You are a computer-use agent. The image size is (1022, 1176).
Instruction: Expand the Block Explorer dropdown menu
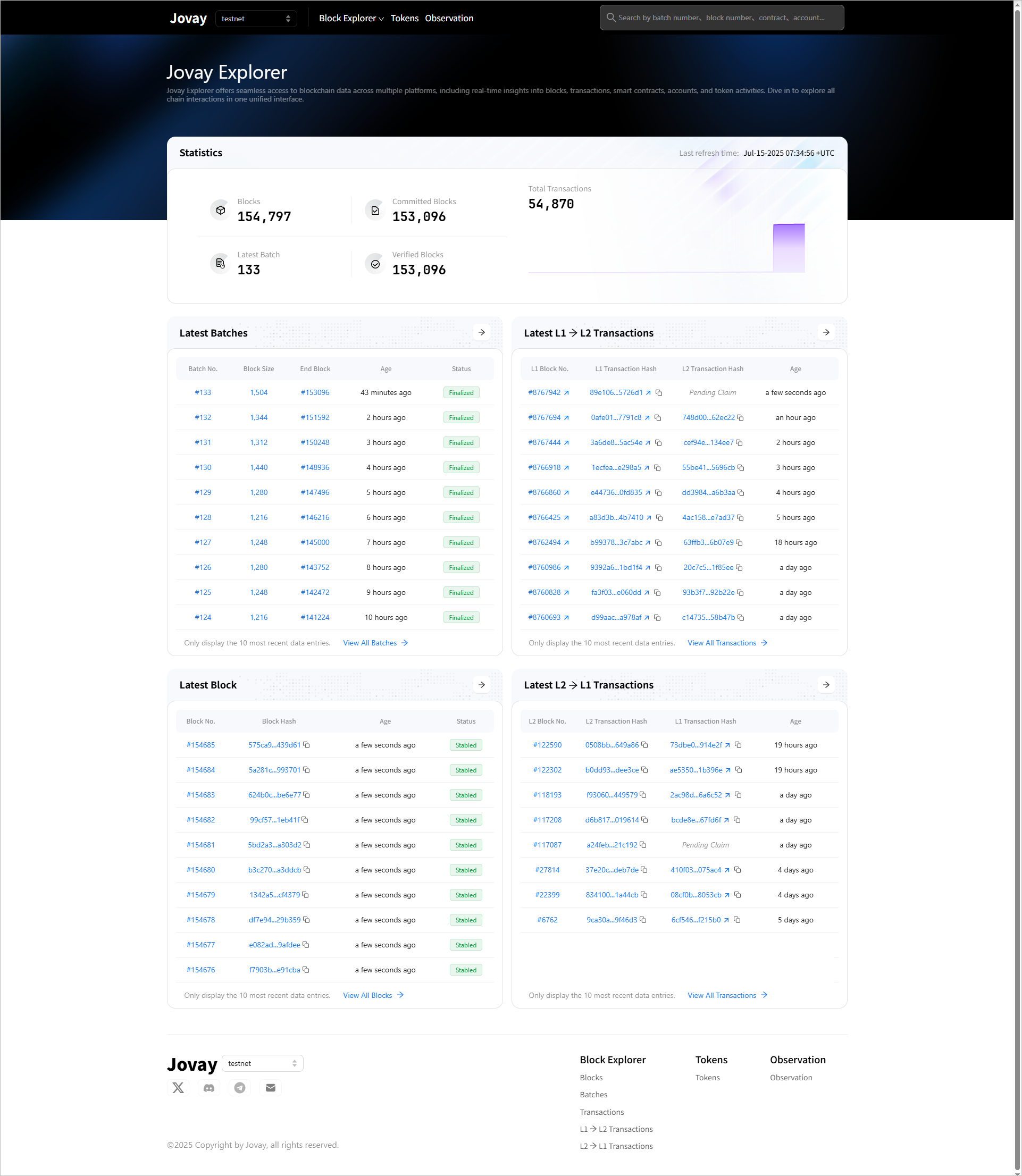[351, 18]
